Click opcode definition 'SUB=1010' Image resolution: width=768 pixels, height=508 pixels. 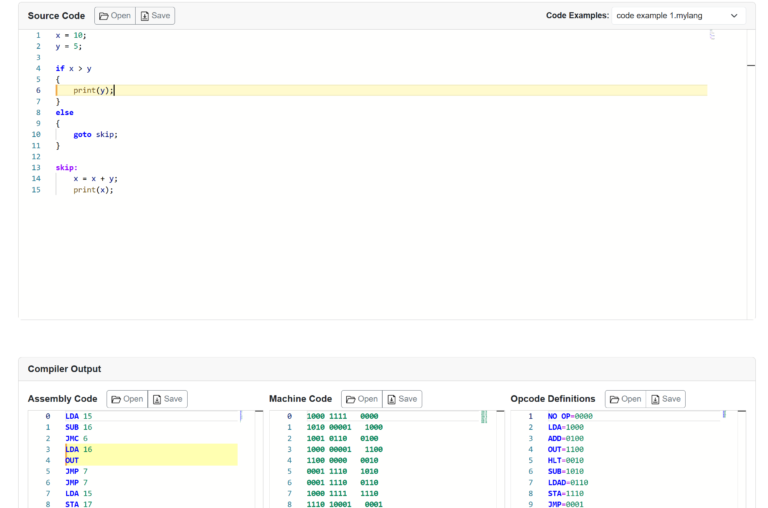click(566, 471)
